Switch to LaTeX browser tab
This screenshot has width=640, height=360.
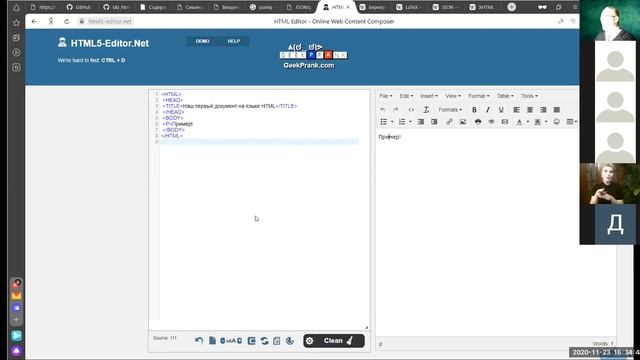click(x=408, y=7)
